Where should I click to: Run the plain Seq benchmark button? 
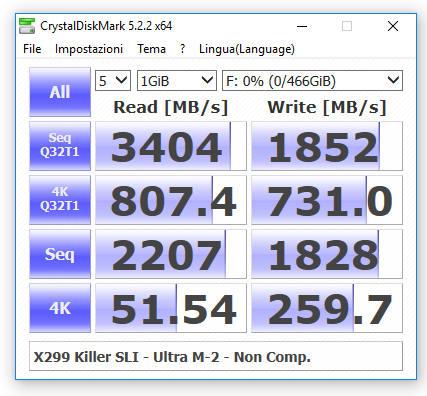point(60,254)
